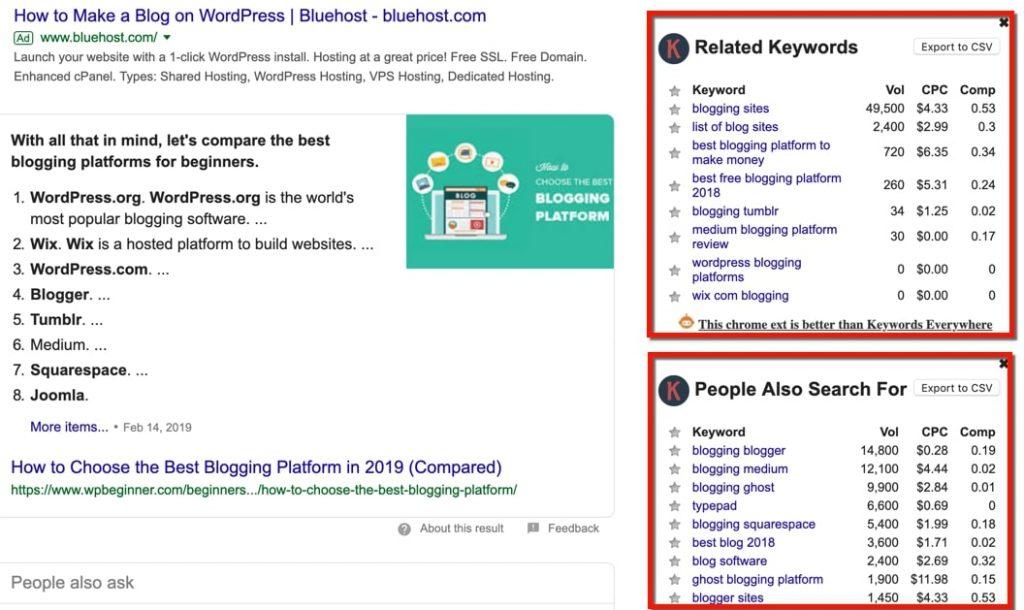Click the Feedback flag icon
This screenshot has height=610, width=1024.
[533, 528]
